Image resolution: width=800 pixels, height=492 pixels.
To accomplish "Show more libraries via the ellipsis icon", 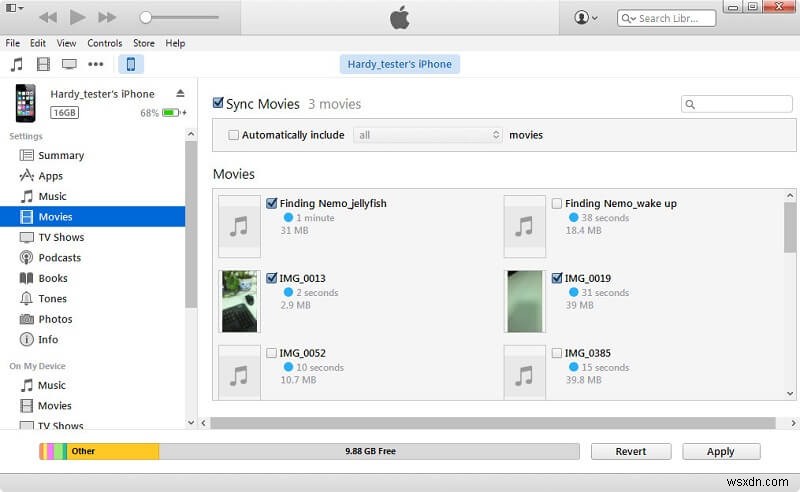I will pos(95,64).
